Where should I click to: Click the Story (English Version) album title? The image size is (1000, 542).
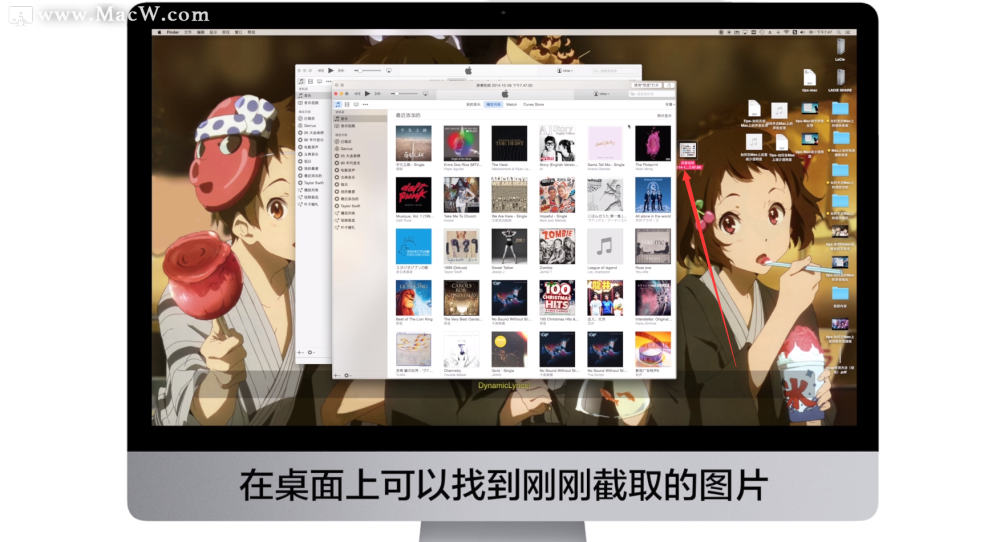pos(558,165)
